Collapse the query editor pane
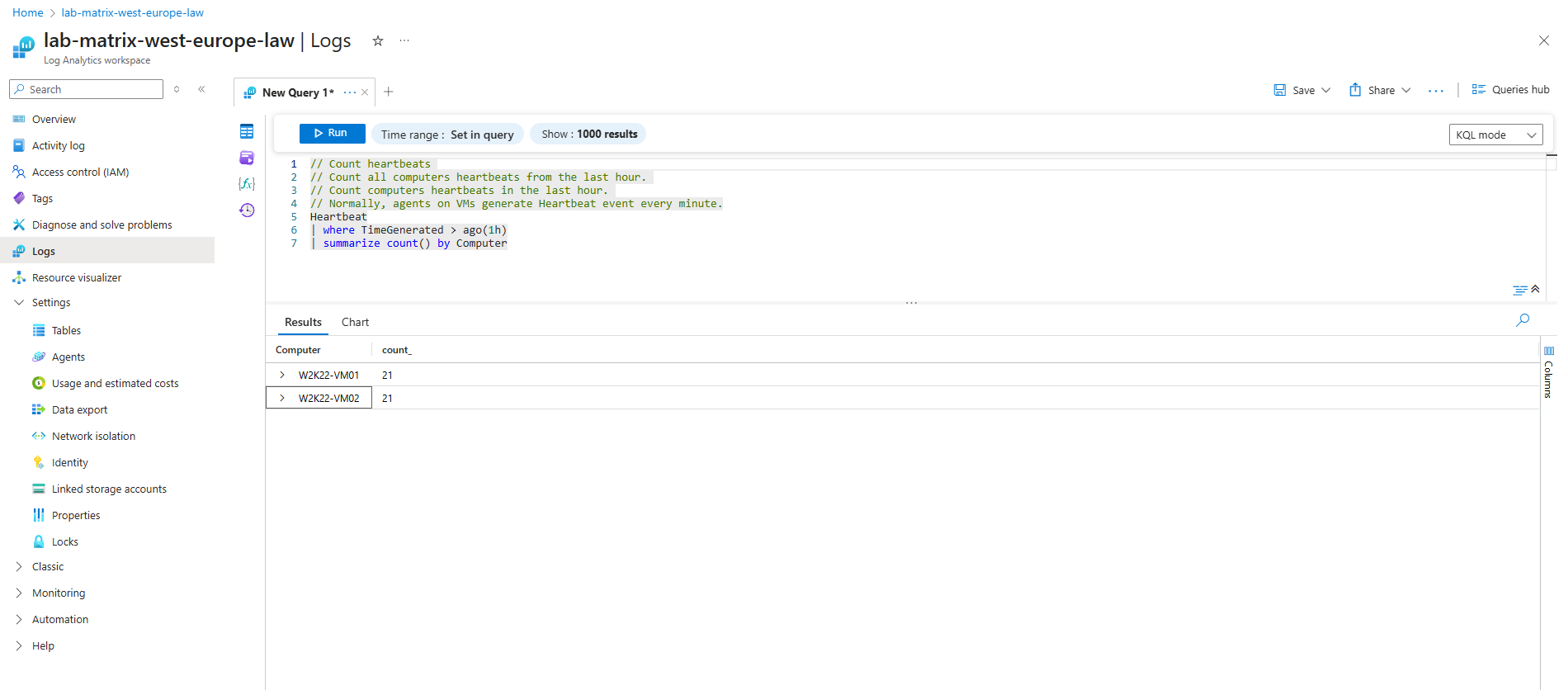This screenshot has width=1568, height=690. coord(1535,289)
